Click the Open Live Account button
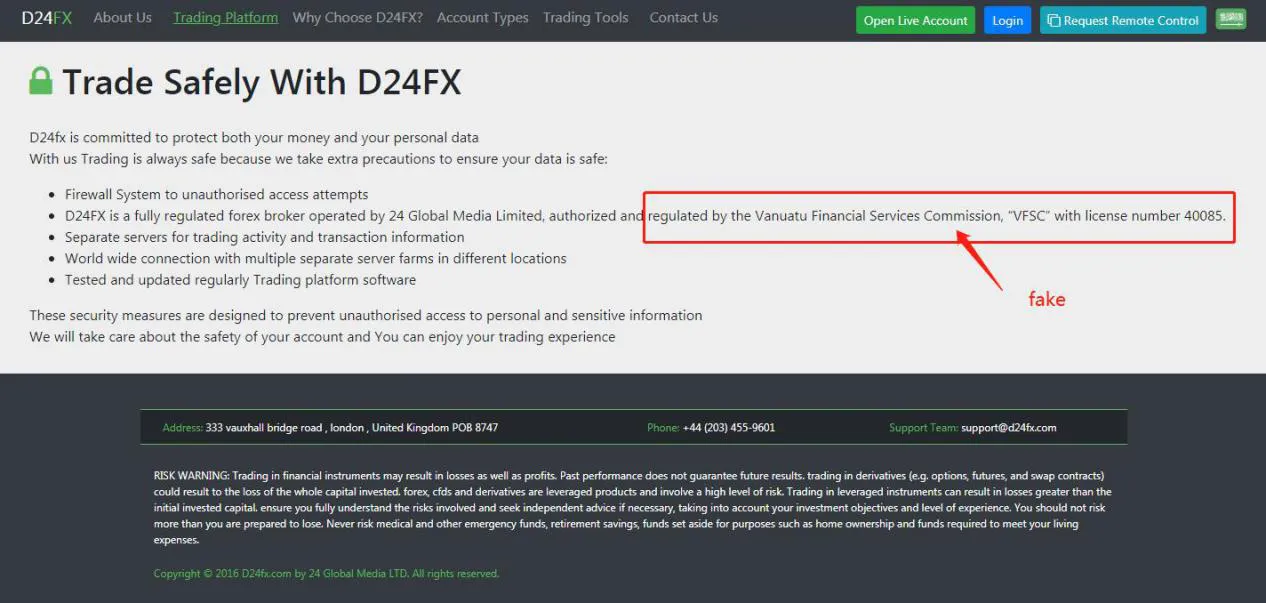The width and height of the screenshot is (1266, 603). (915, 20)
